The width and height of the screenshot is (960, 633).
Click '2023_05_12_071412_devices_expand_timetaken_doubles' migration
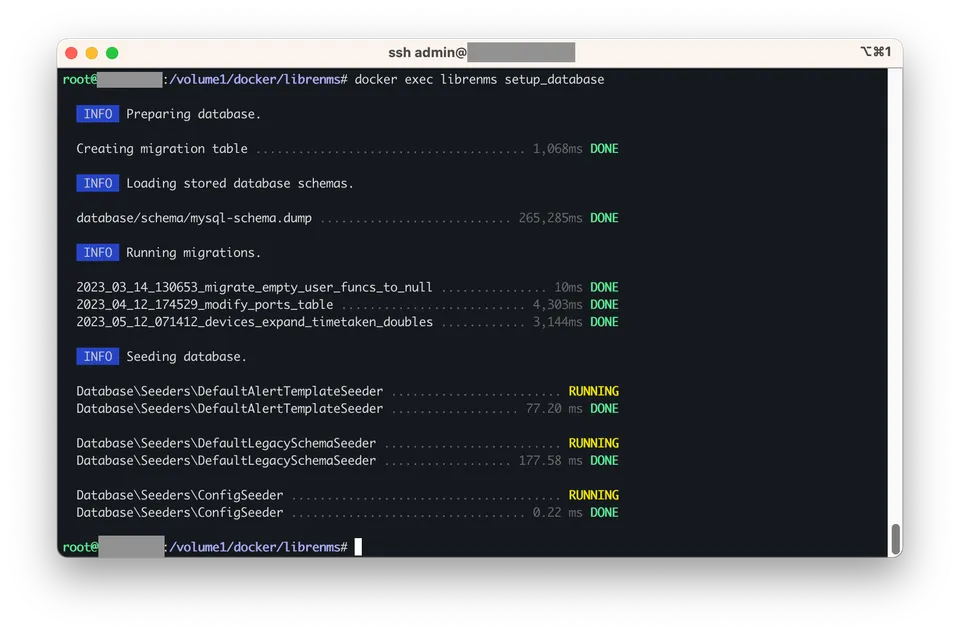click(254, 322)
